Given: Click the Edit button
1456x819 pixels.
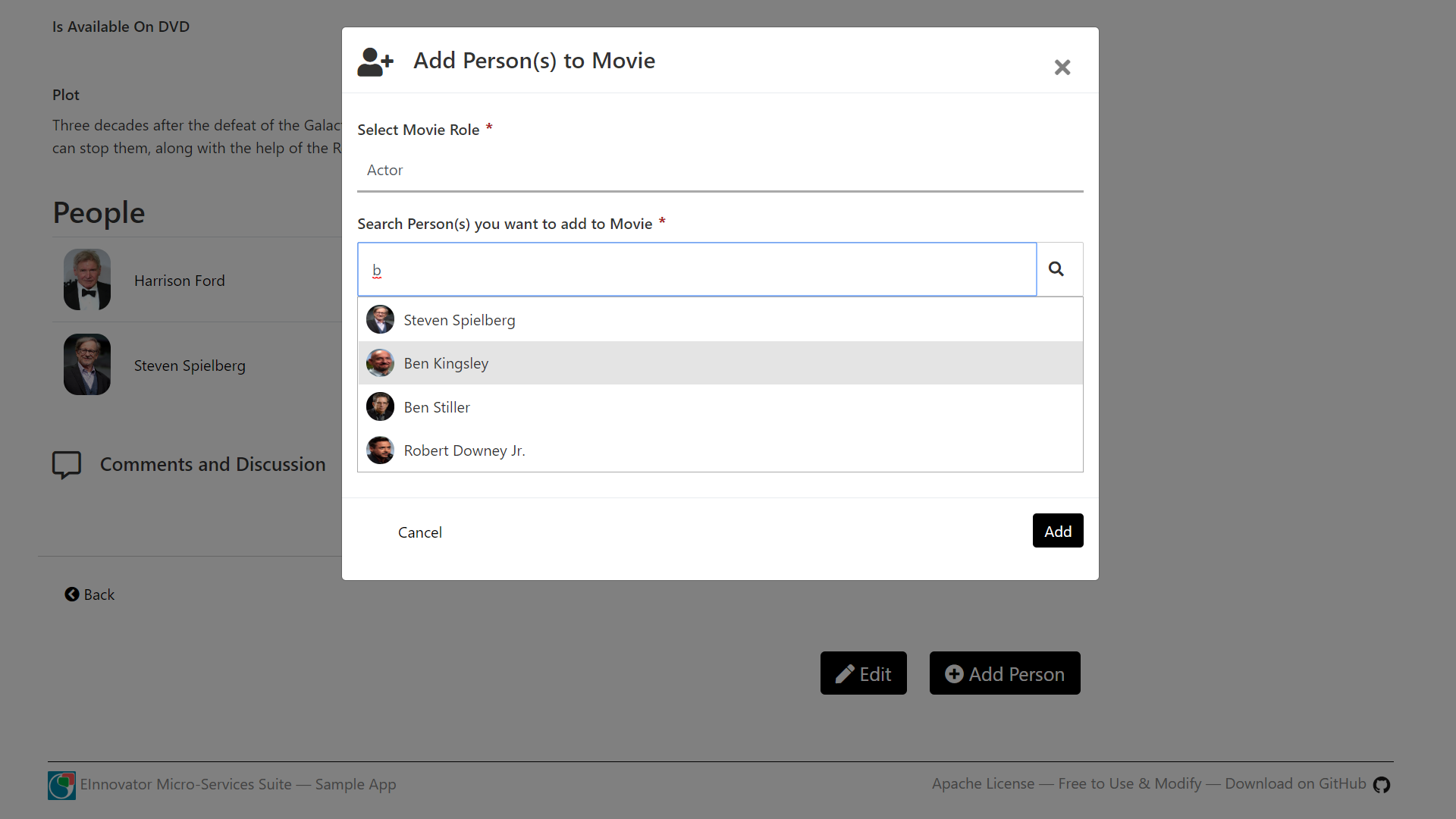Looking at the screenshot, I should (864, 673).
